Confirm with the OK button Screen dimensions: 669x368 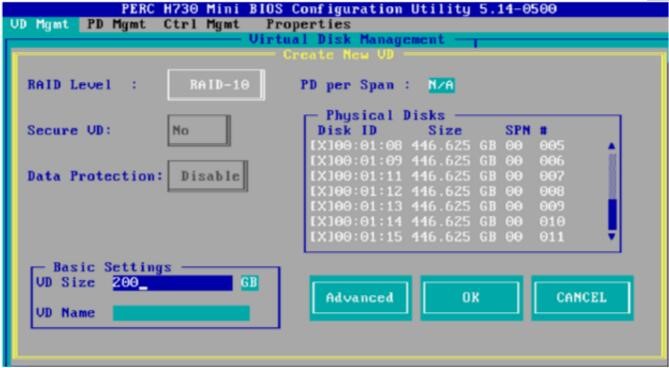point(471,298)
